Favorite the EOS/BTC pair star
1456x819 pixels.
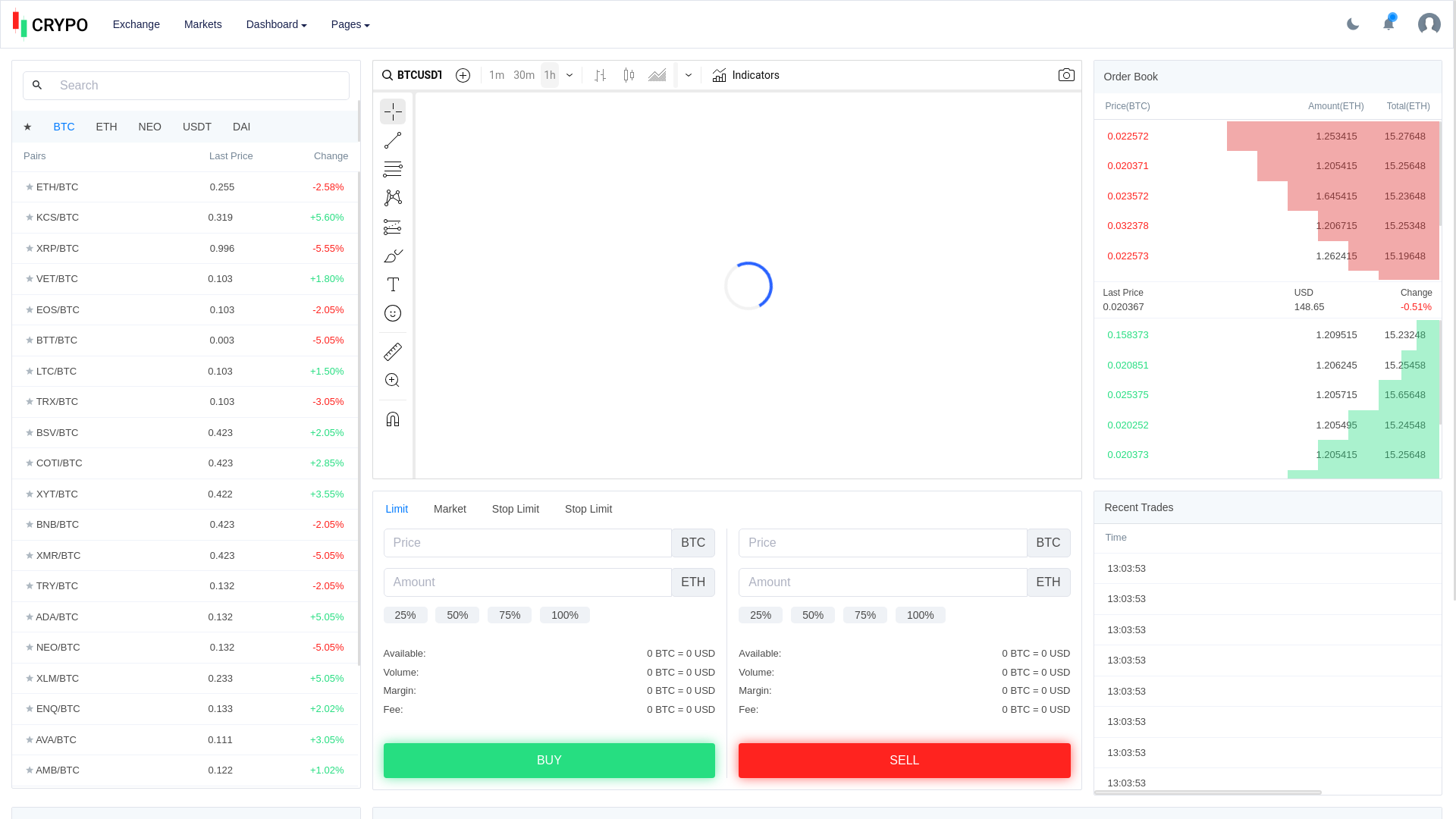click(x=30, y=309)
